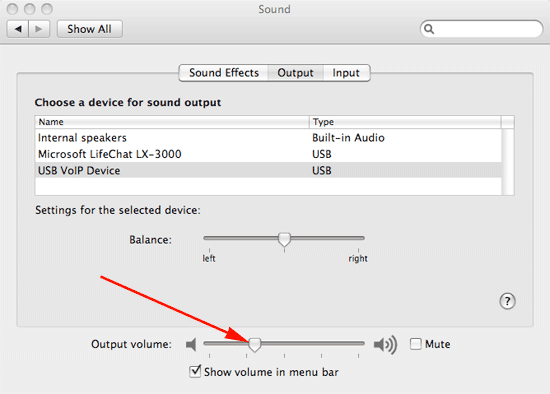
Task: Click the low volume speaker icon
Action: click(191, 345)
